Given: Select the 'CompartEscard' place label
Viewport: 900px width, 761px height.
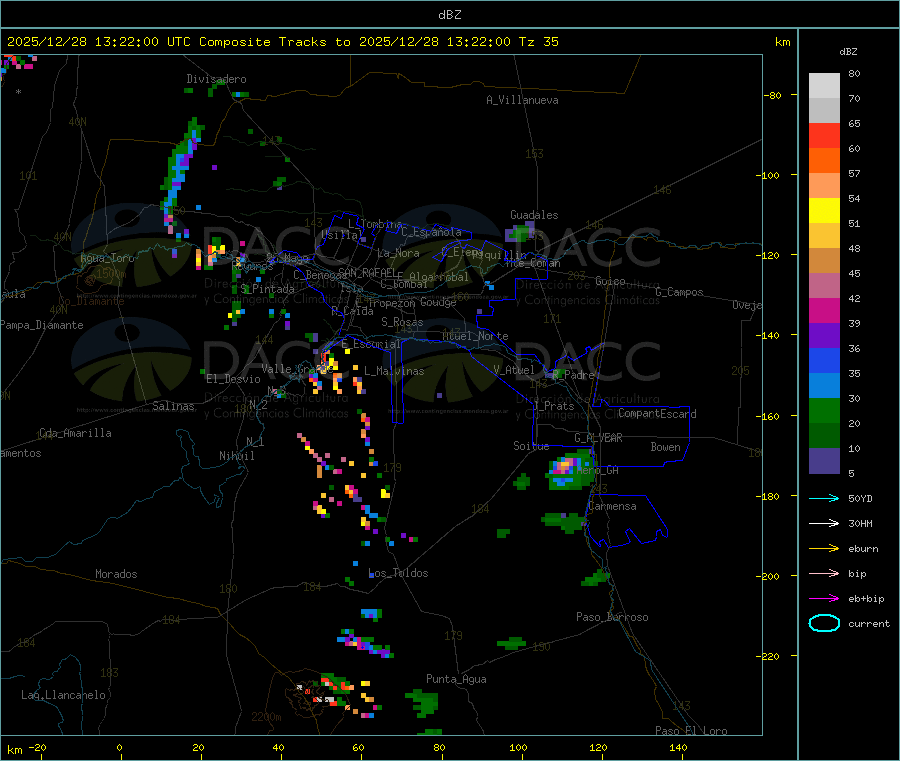Looking at the screenshot, I should [657, 413].
